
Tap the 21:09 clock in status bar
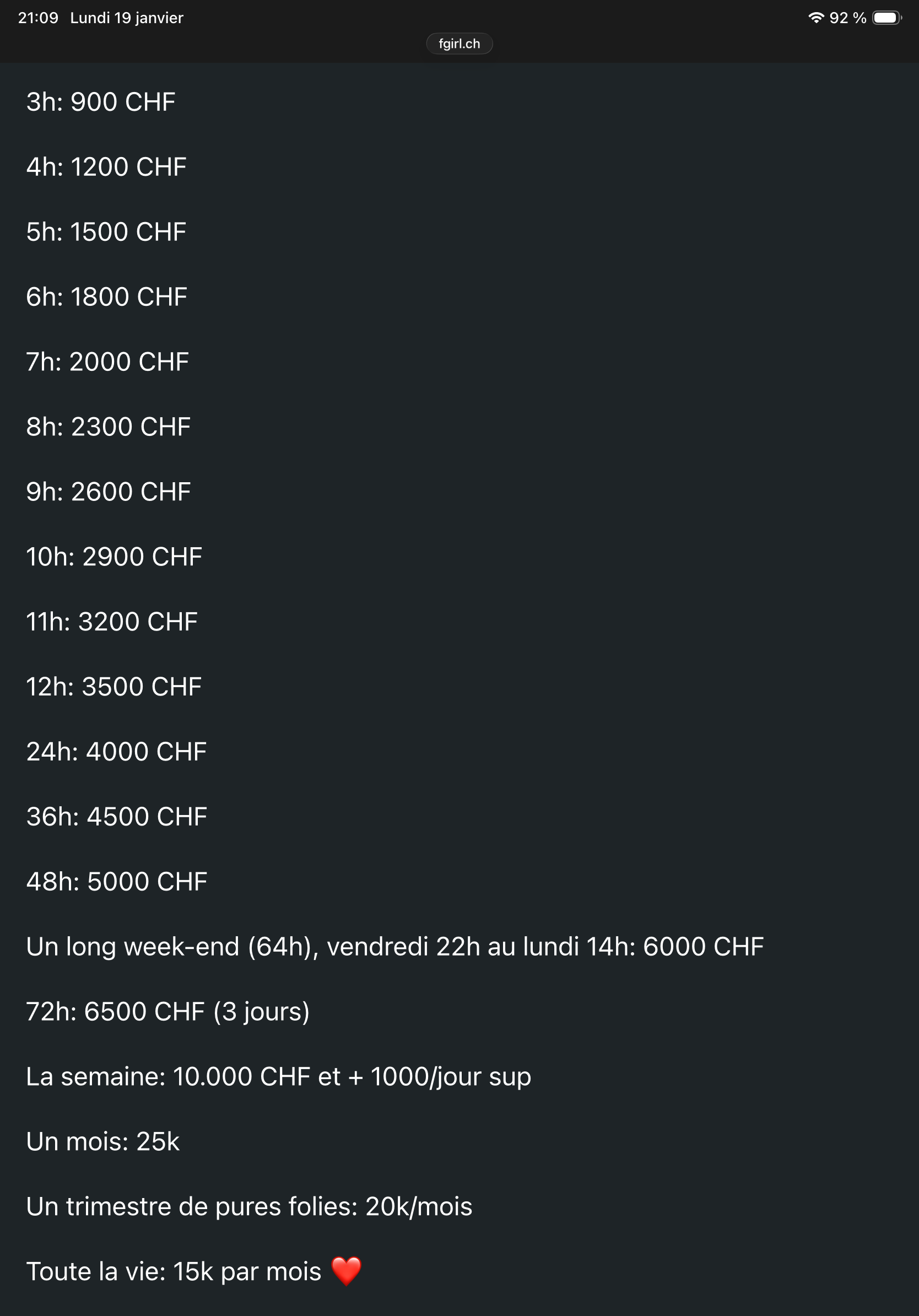38,18
